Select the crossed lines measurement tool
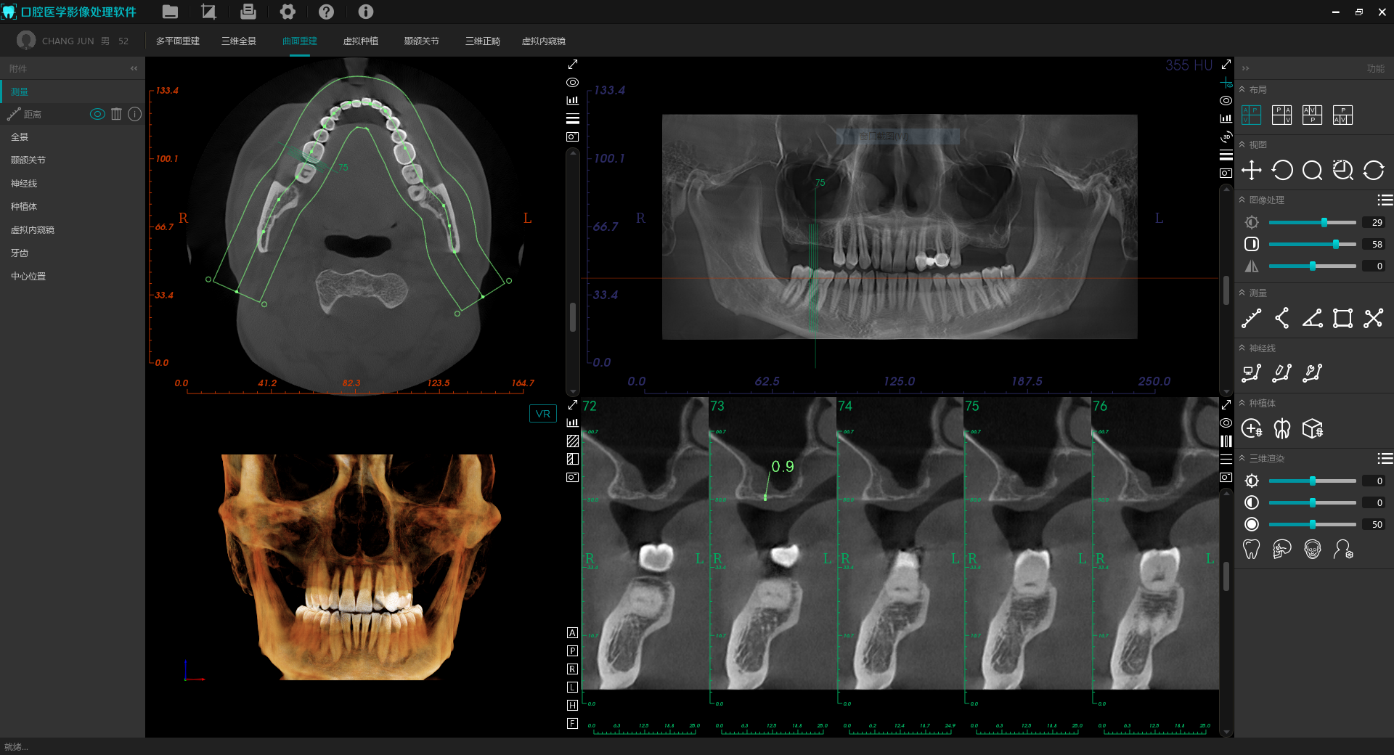1394x755 pixels. pyautogui.click(x=1373, y=318)
